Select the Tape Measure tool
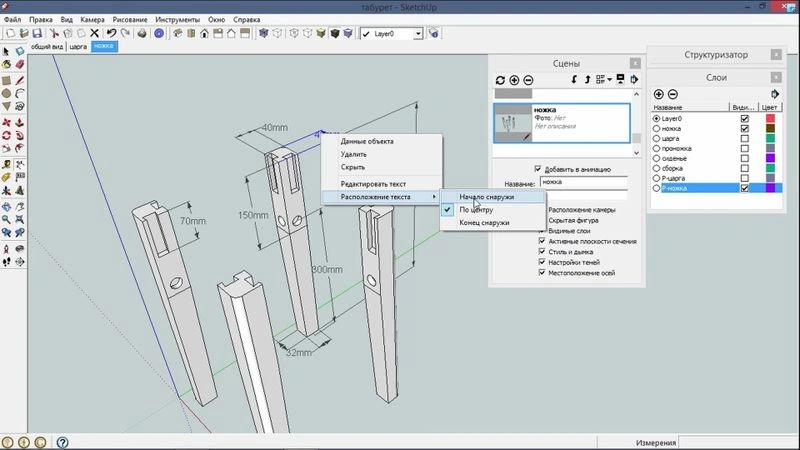Image resolution: width=800 pixels, height=450 pixels. click(x=6, y=164)
